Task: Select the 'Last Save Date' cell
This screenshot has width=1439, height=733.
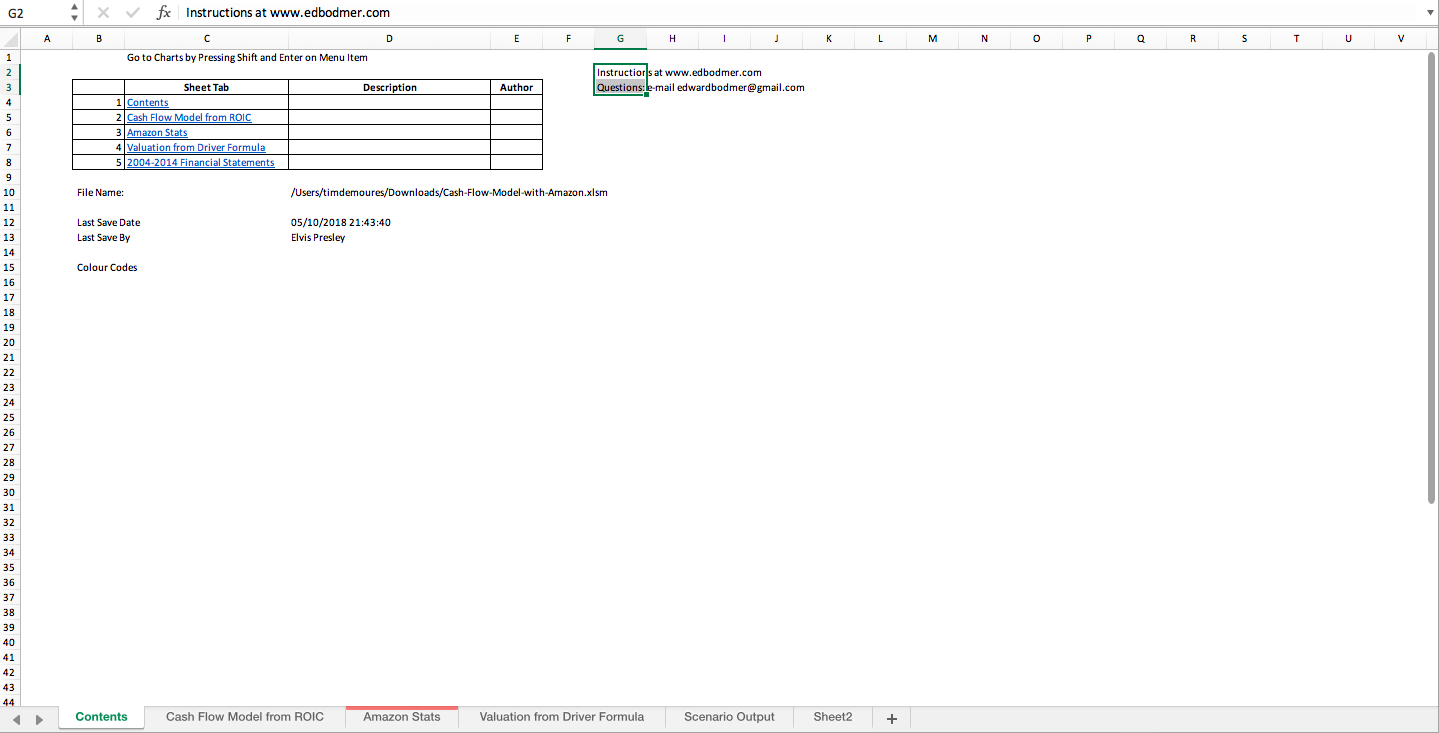Action: 99,223
